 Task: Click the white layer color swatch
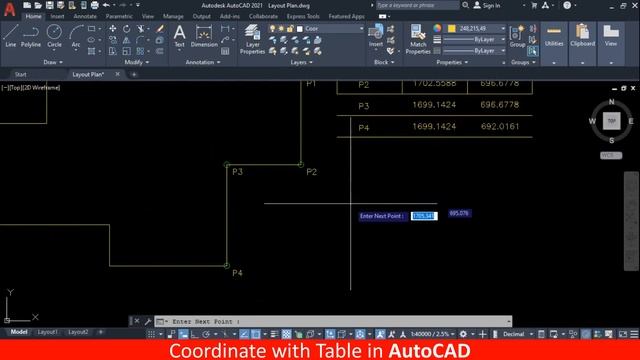[300, 29]
